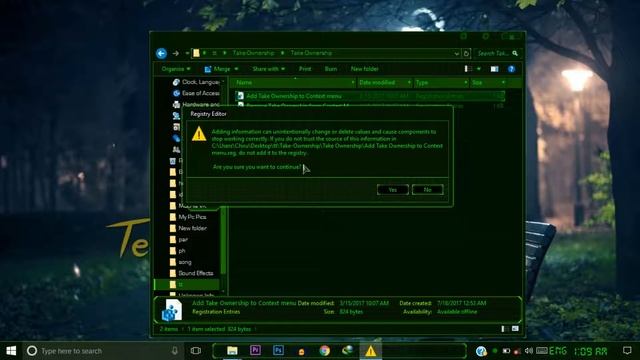This screenshot has height=360, width=640.
Task: Expand address bar history dropdown chevron
Action: [456, 53]
